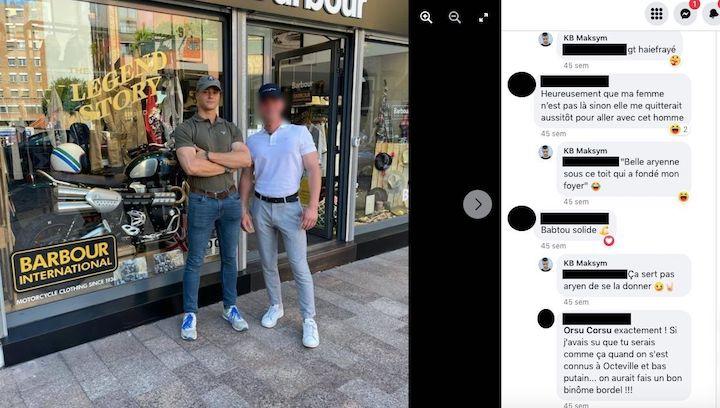Click the avatar beside "Heureusement que ma femme"

click(x=522, y=84)
